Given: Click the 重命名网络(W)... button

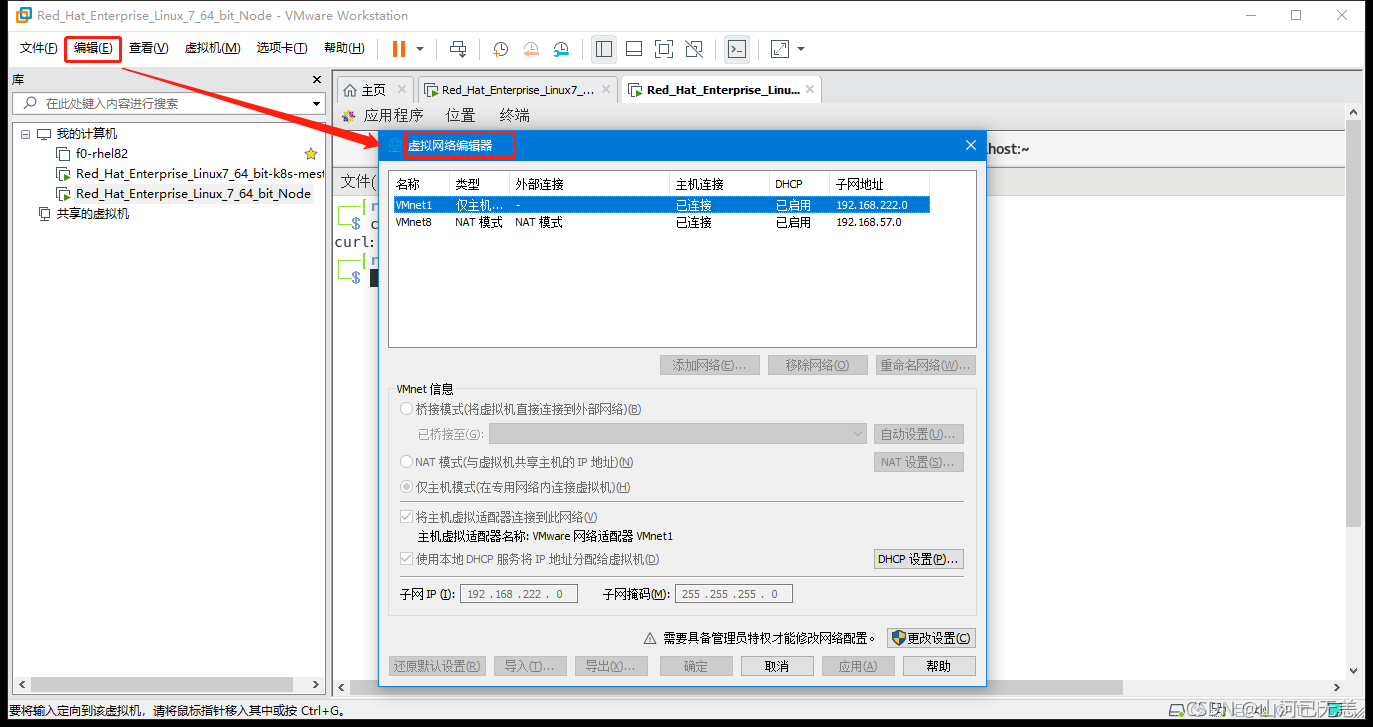Looking at the screenshot, I should pyautogui.click(x=925, y=365).
